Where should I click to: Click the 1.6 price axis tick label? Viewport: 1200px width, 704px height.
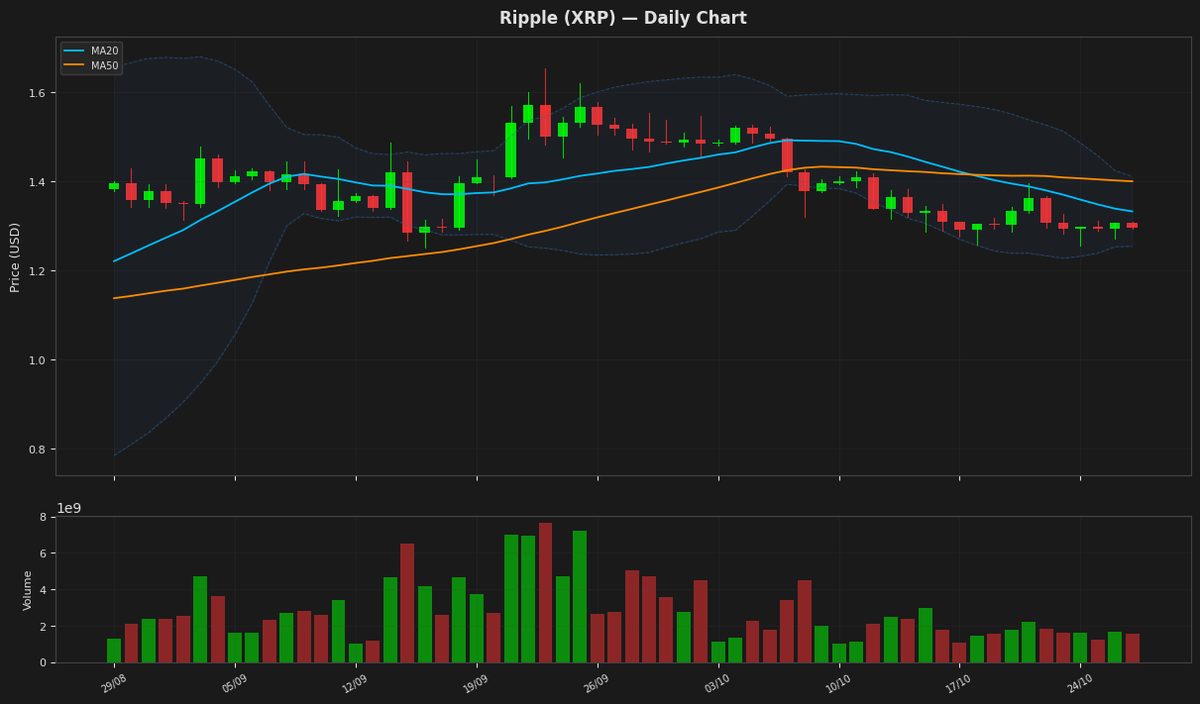(x=37, y=93)
